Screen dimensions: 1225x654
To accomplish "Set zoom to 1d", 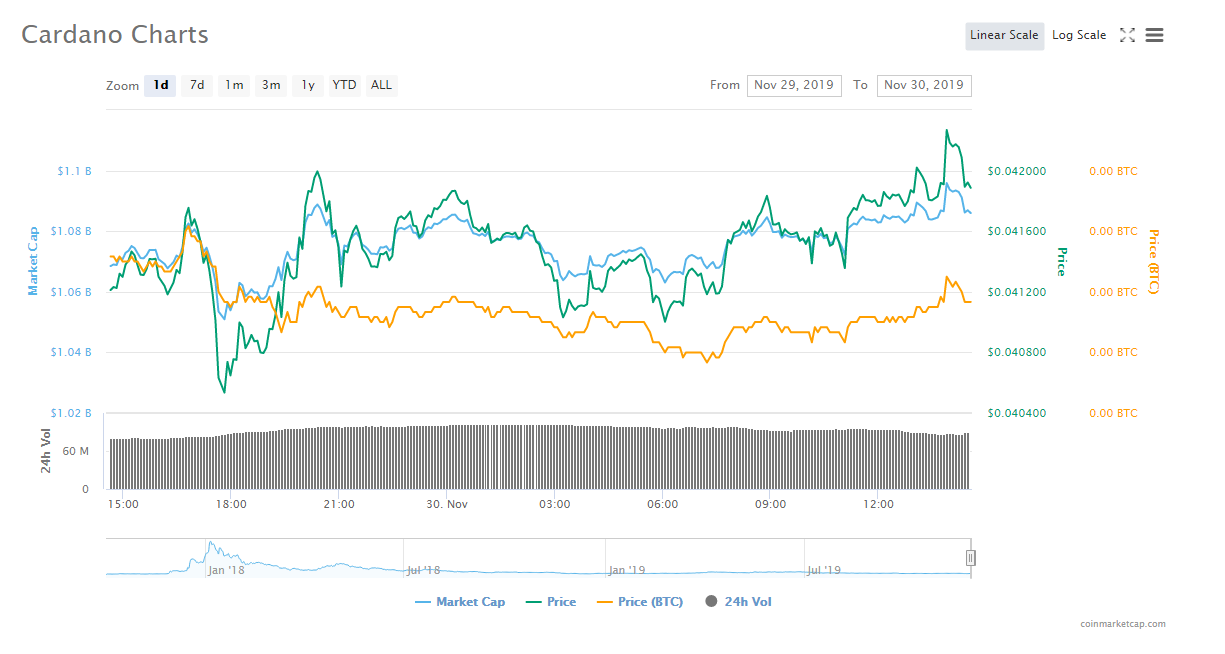I will (x=161, y=85).
